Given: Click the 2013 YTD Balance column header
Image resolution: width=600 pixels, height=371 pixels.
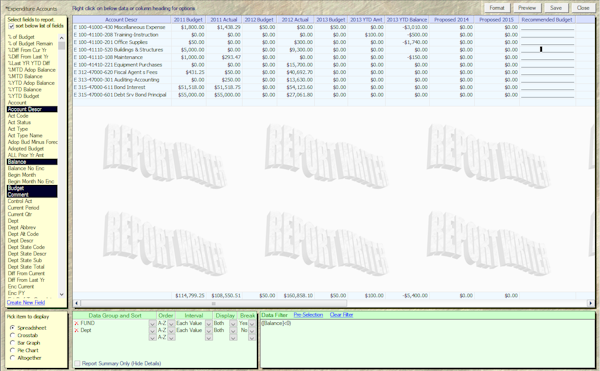Looking at the screenshot, I should tap(407, 20).
